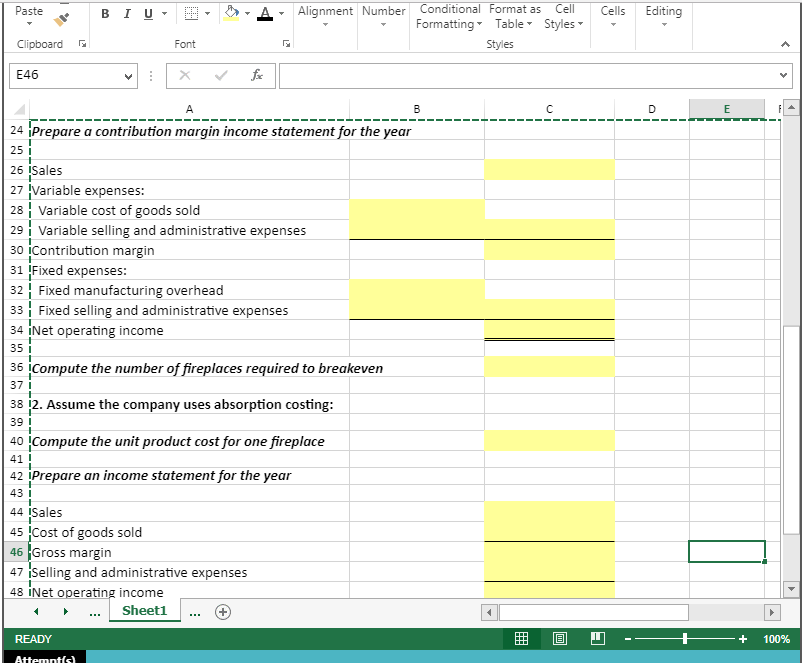Click inside the formula bar
The height and width of the screenshot is (663, 802).
(500, 75)
